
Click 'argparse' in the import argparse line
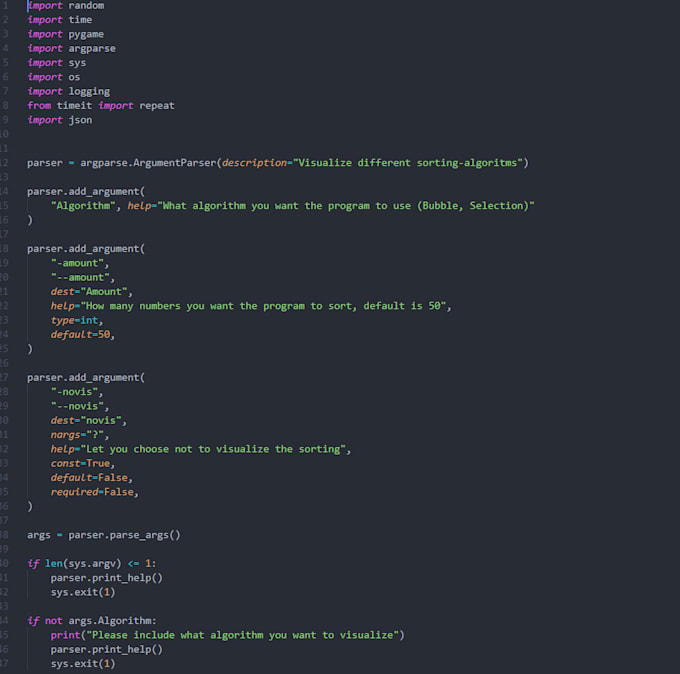92,49
